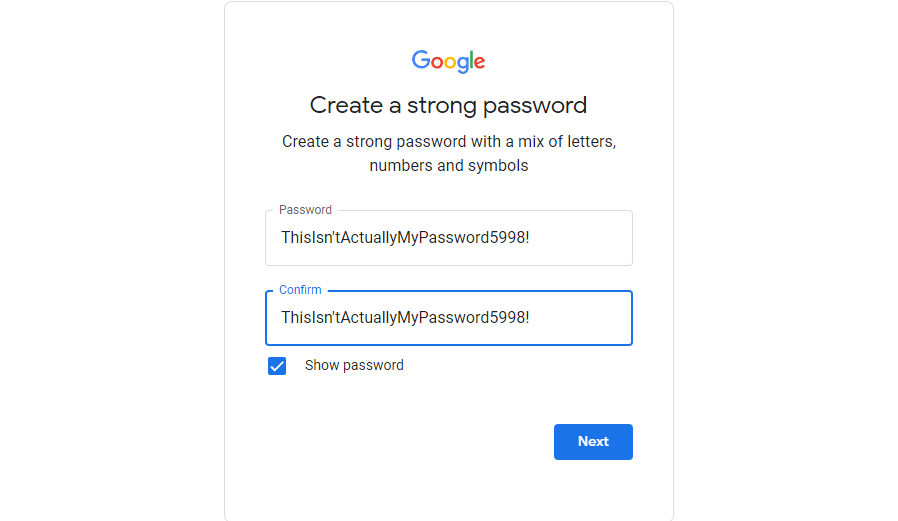Click the red letter e in Google logo
Screen dimensions: 898x521
[480, 63]
